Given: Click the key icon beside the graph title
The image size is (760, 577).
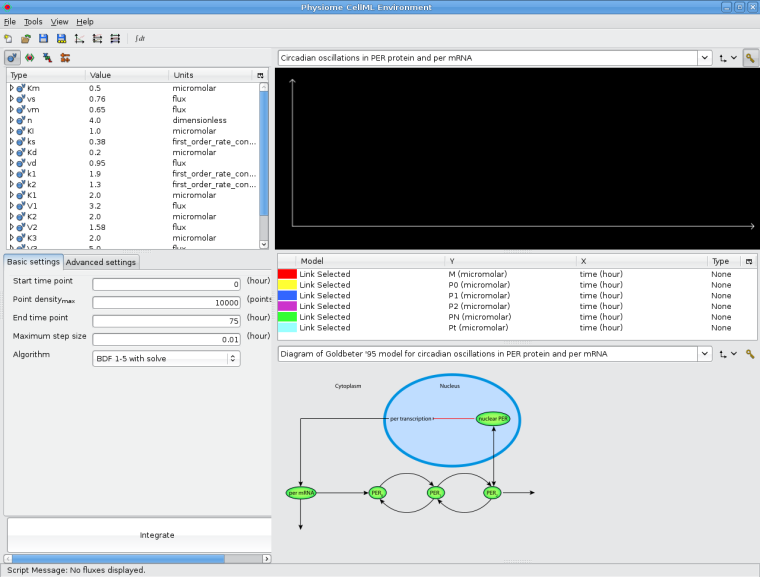Looking at the screenshot, I should pos(750,58).
